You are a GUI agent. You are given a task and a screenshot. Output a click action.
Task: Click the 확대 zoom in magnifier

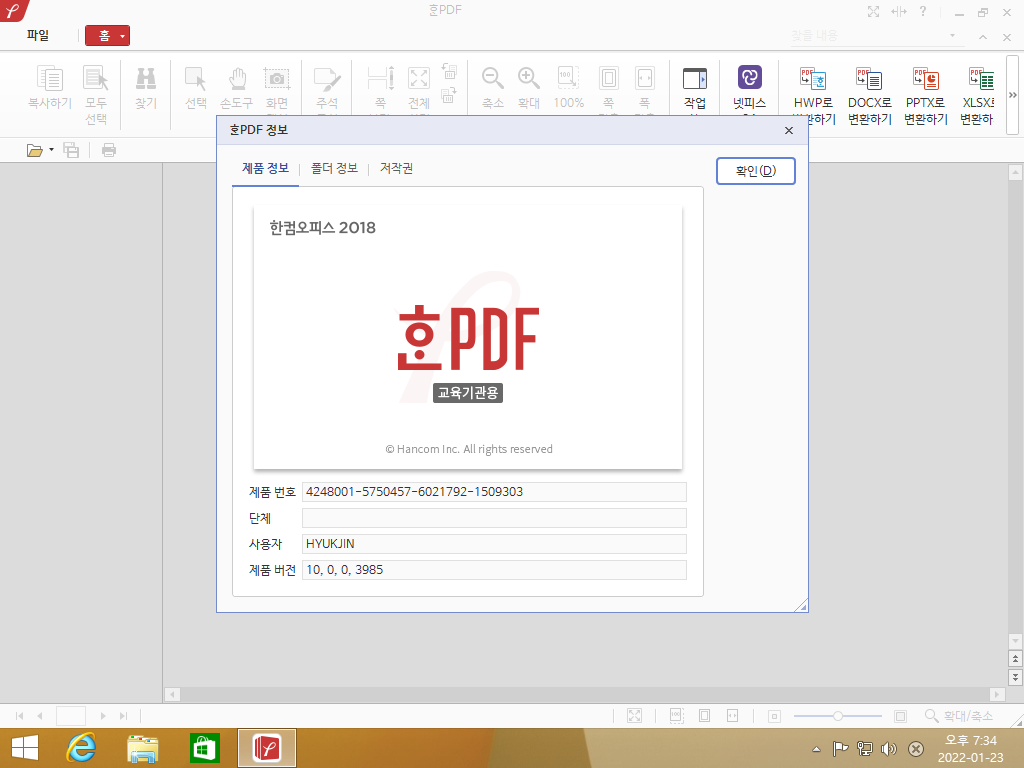[x=528, y=78]
